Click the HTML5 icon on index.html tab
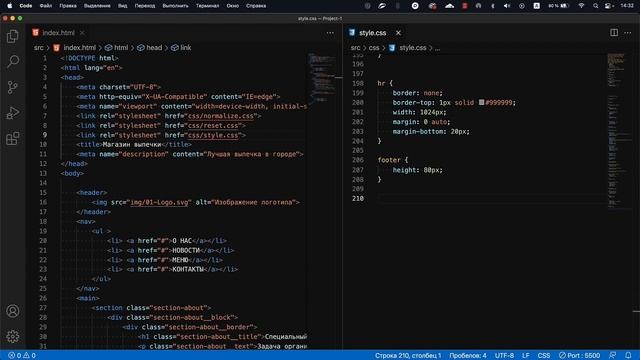640x360 pixels. 36,33
